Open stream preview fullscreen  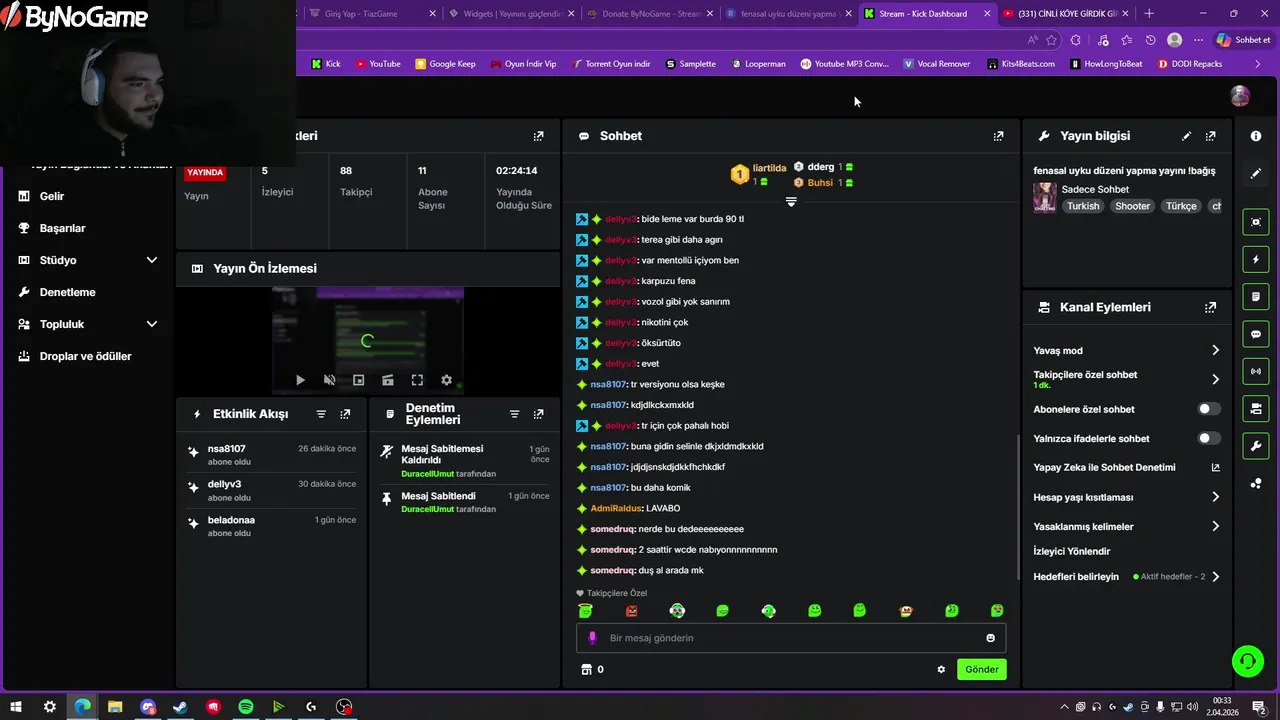(417, 380)
